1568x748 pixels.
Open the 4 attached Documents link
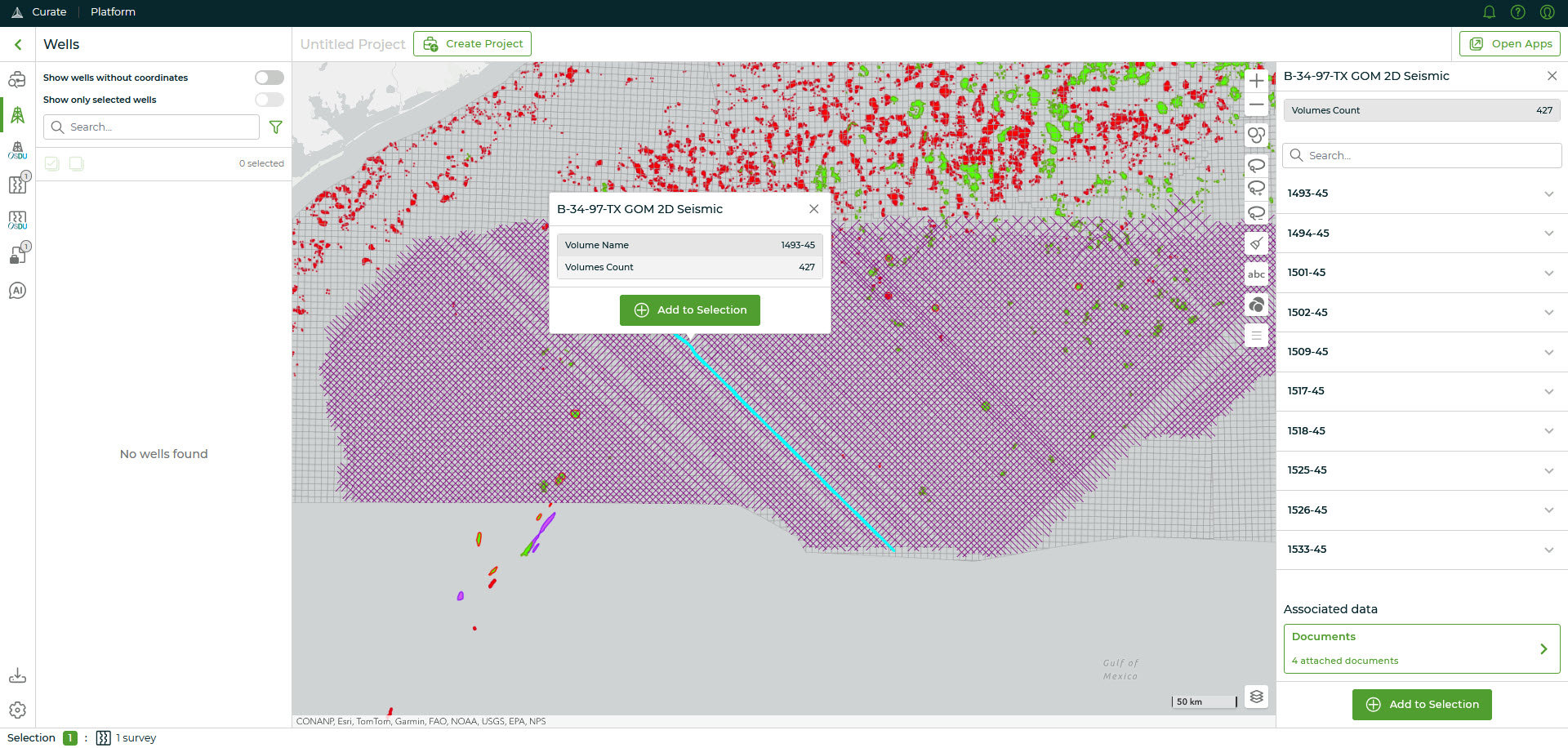(x=1421, y=648)
